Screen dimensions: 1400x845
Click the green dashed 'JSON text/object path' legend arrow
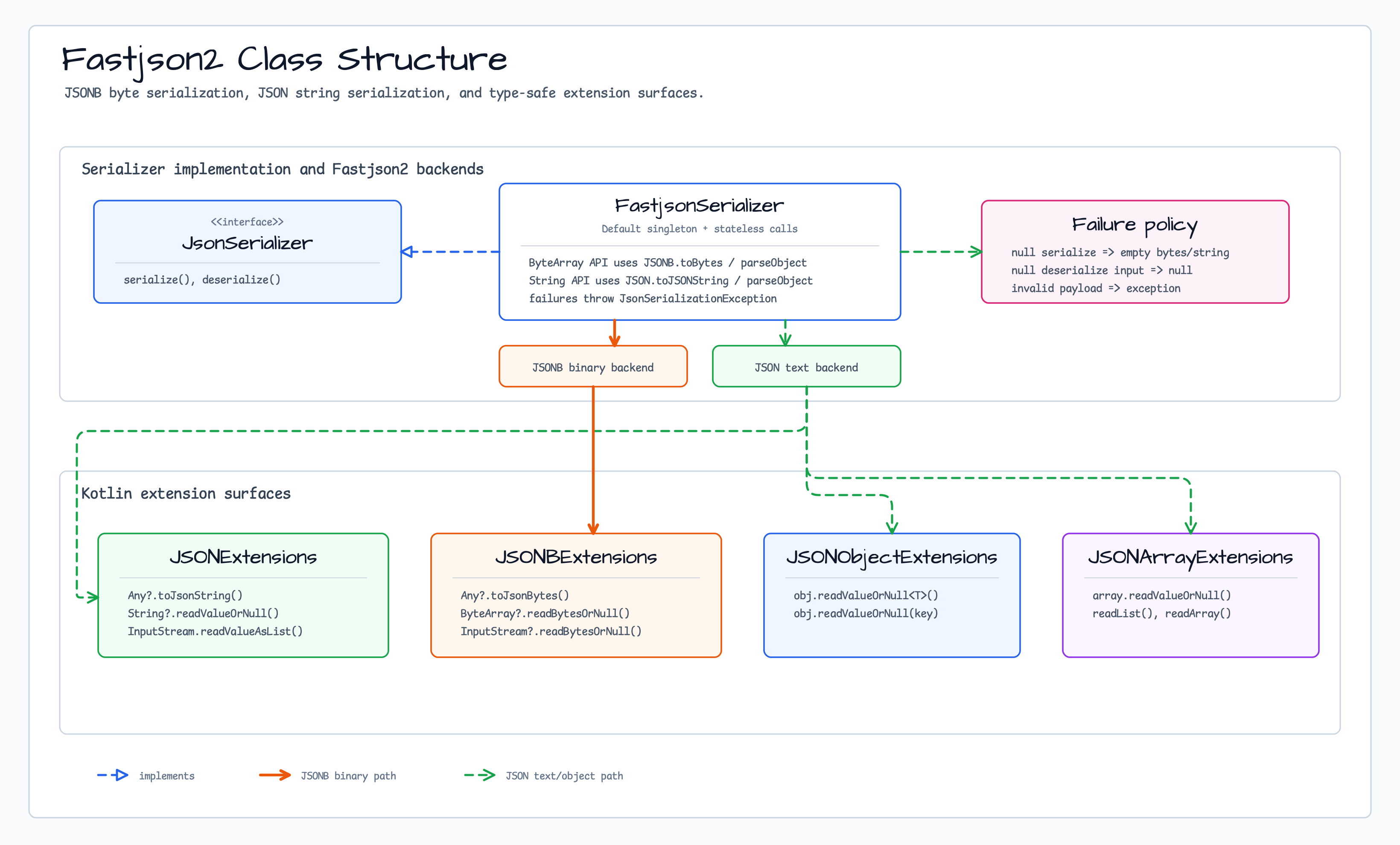[480, 775]
